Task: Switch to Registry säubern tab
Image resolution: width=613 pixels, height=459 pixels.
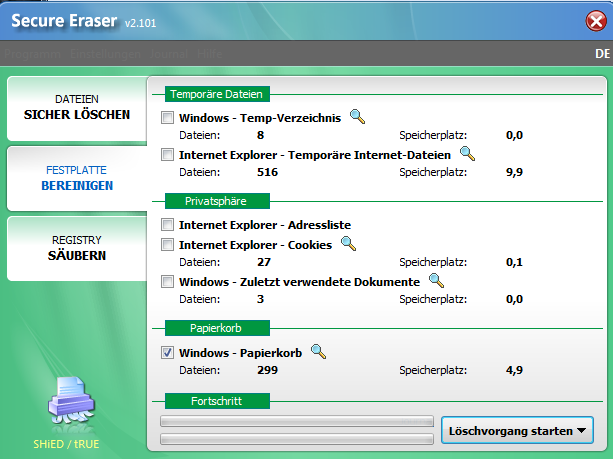Action: tap(77, 249)
